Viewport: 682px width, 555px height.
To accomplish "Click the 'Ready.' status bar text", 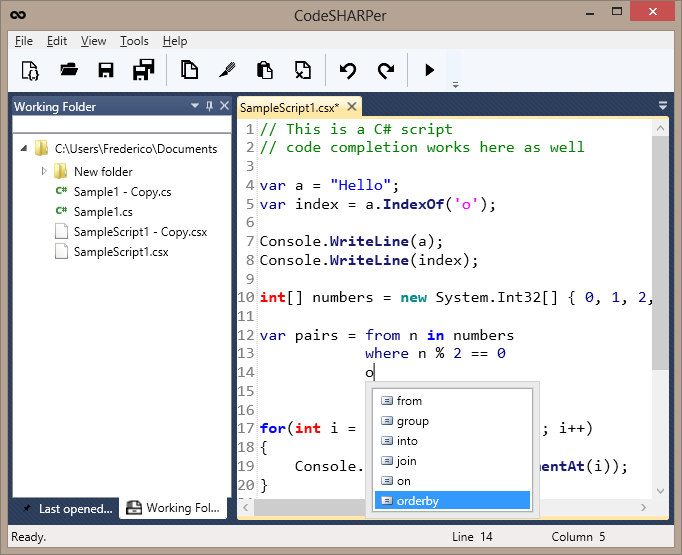I will click(x=28, y=537).
